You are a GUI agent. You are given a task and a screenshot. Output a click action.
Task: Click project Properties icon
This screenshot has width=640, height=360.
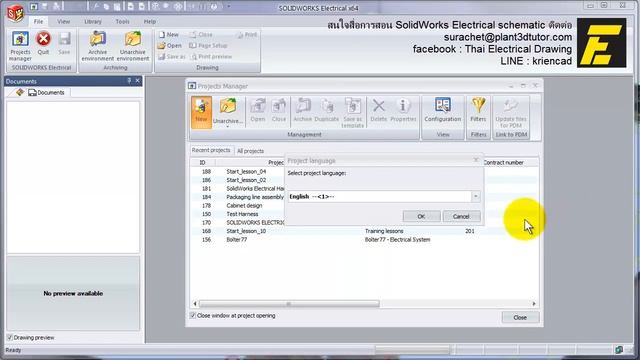pos(403,110)
